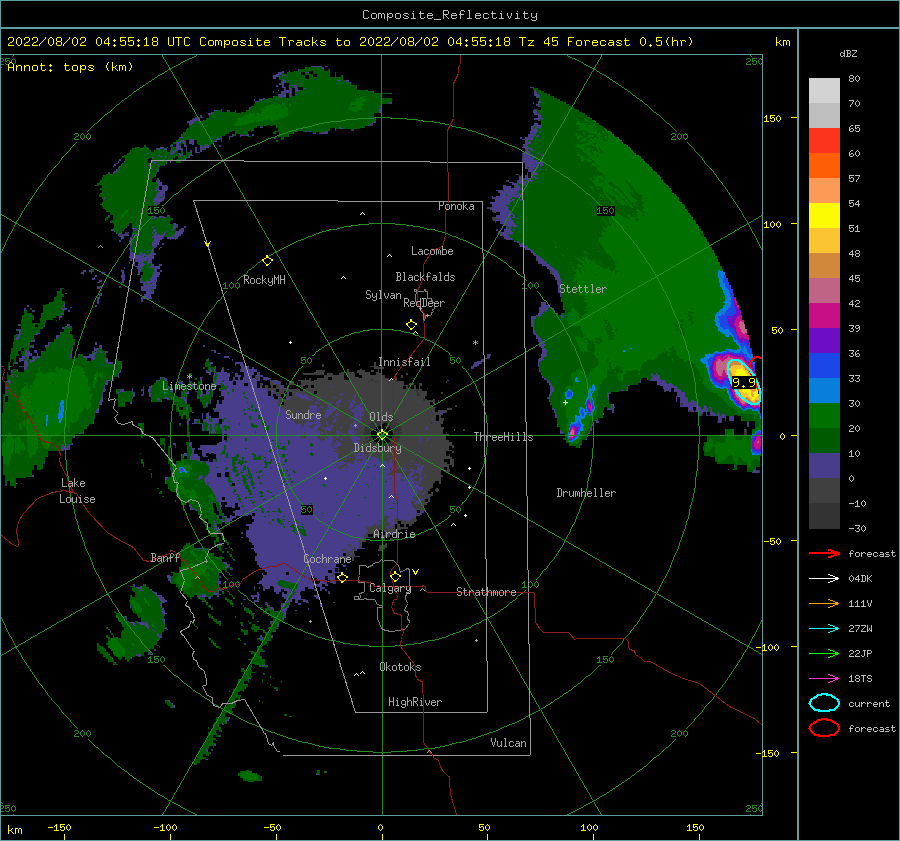This screenshot has height=841, width=900.
Task: Click the Drumheller label on the map
Action: point(586,493)
